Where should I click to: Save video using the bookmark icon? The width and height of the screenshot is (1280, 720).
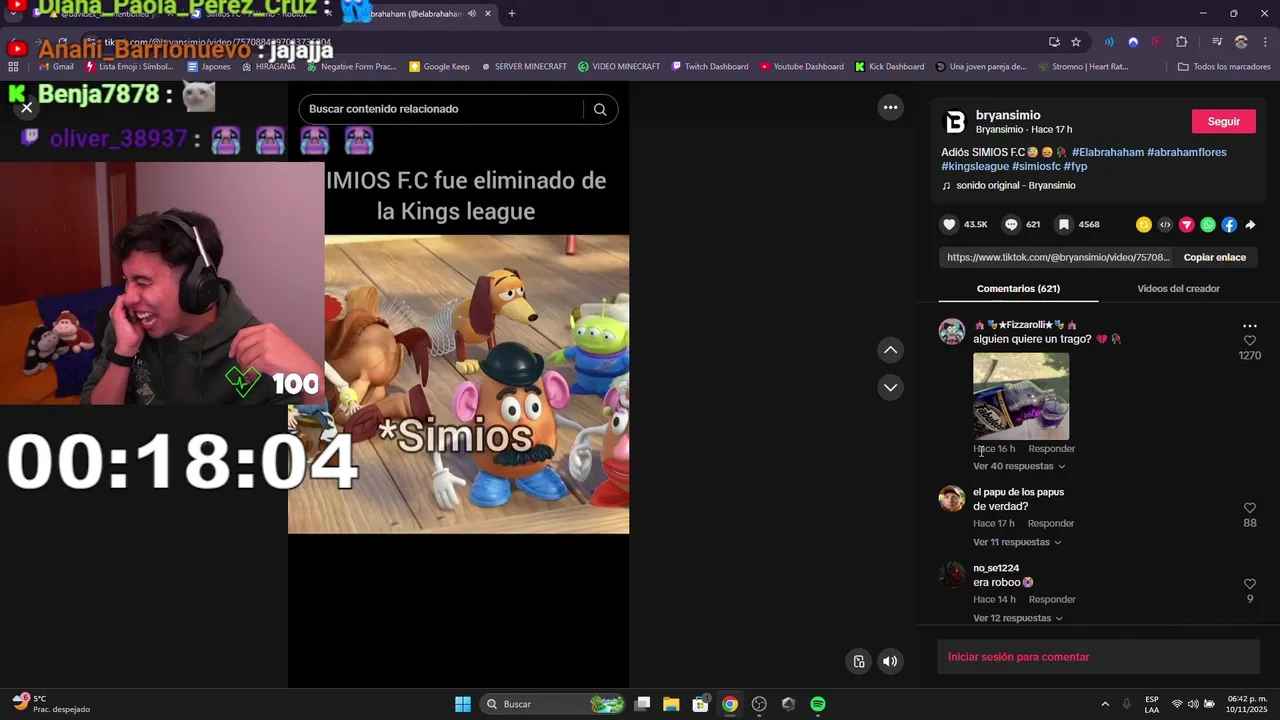(1064, 225)
